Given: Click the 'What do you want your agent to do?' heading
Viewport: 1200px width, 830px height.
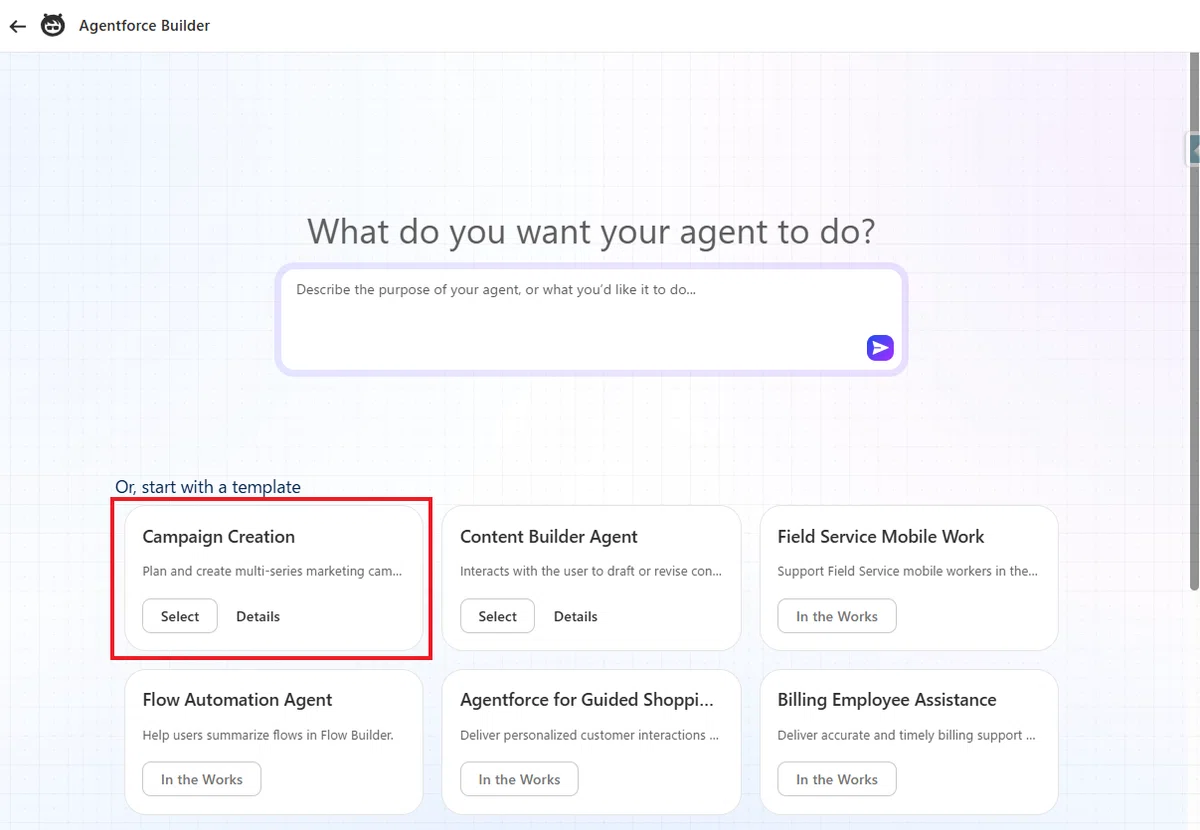Looking at the screenshot, I should point(591,231).
